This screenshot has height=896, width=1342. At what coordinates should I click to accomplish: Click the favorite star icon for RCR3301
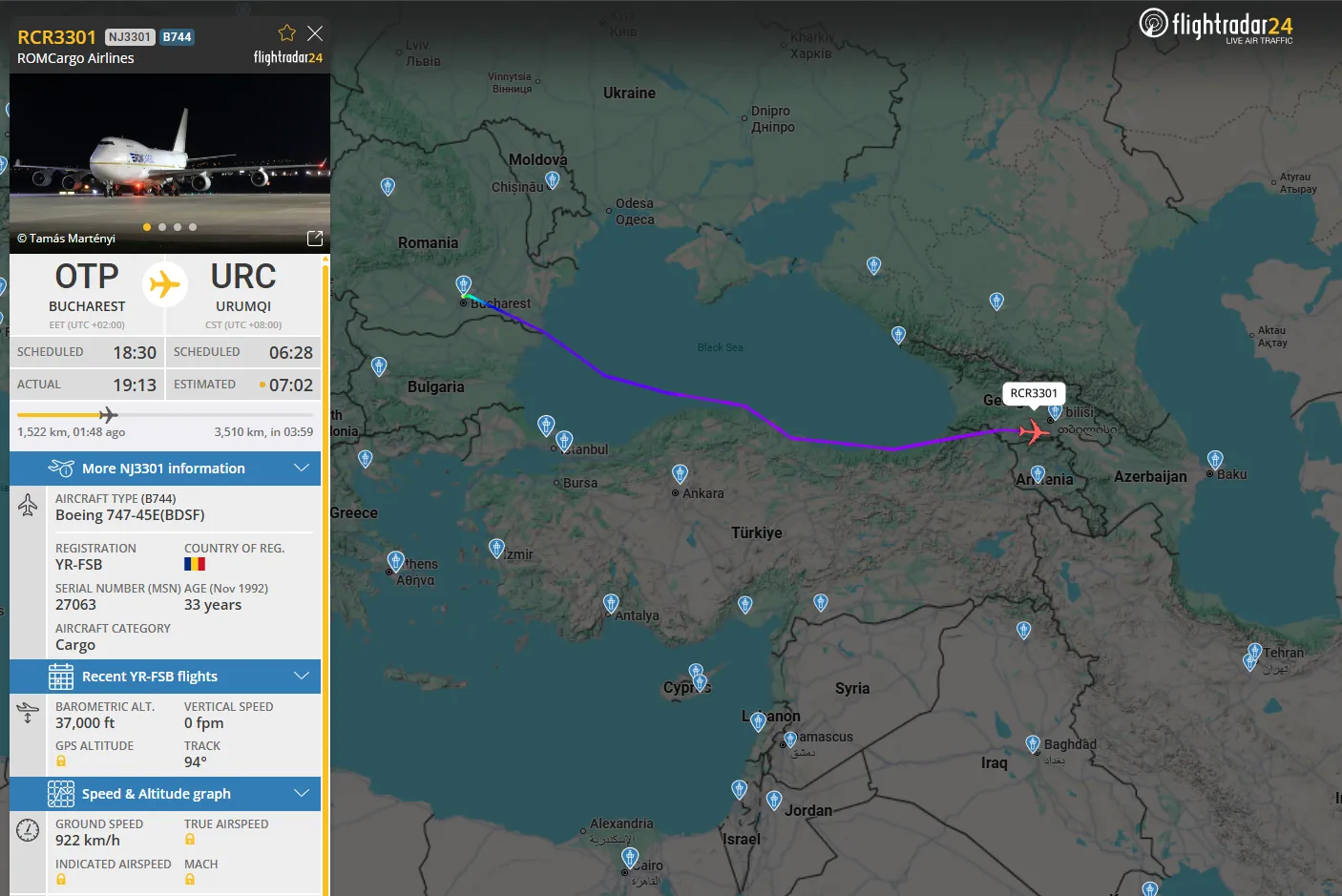click(x=286, y=33)
